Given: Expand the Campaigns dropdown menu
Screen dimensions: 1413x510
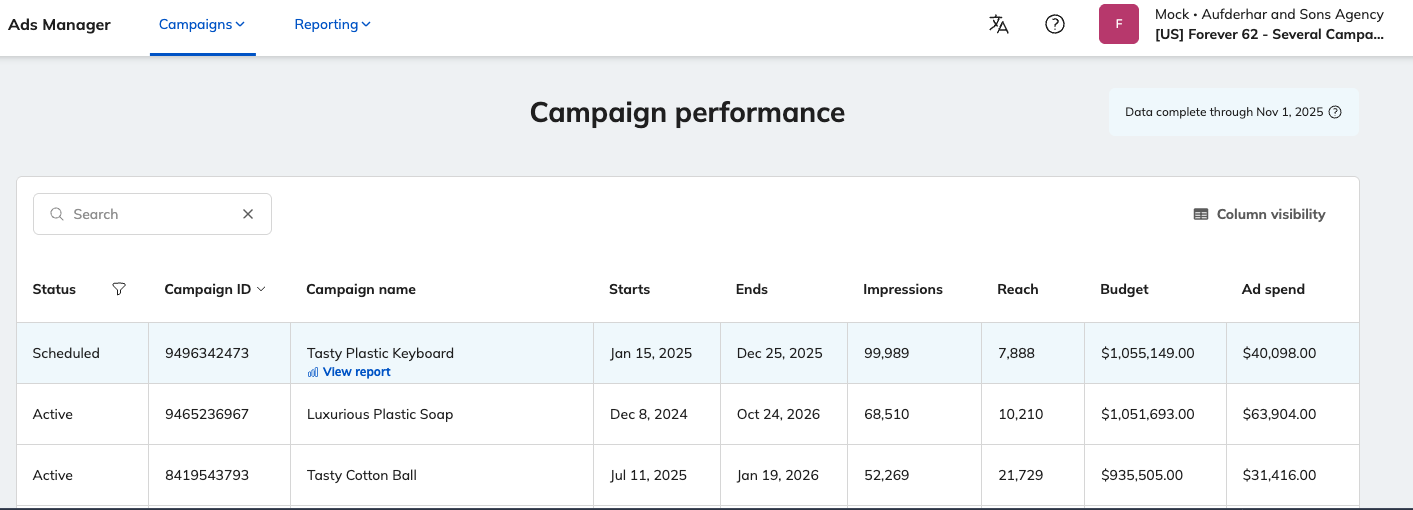Looking at the screenshot, I should [x=202, y=24].
